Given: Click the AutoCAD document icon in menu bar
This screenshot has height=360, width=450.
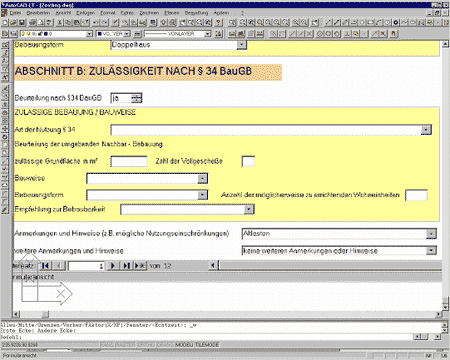Looking at the screenshot, I should tap(4, 13).
